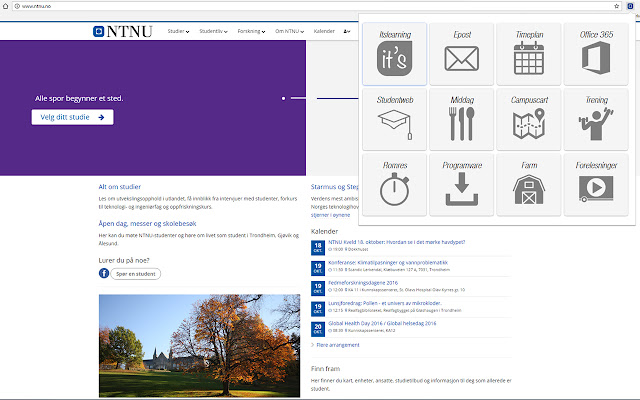Open Åpen dag, messer og skolebesøk link
This screenshot has width=640, height=400.
pyautogui.click(x=147, y=223)
